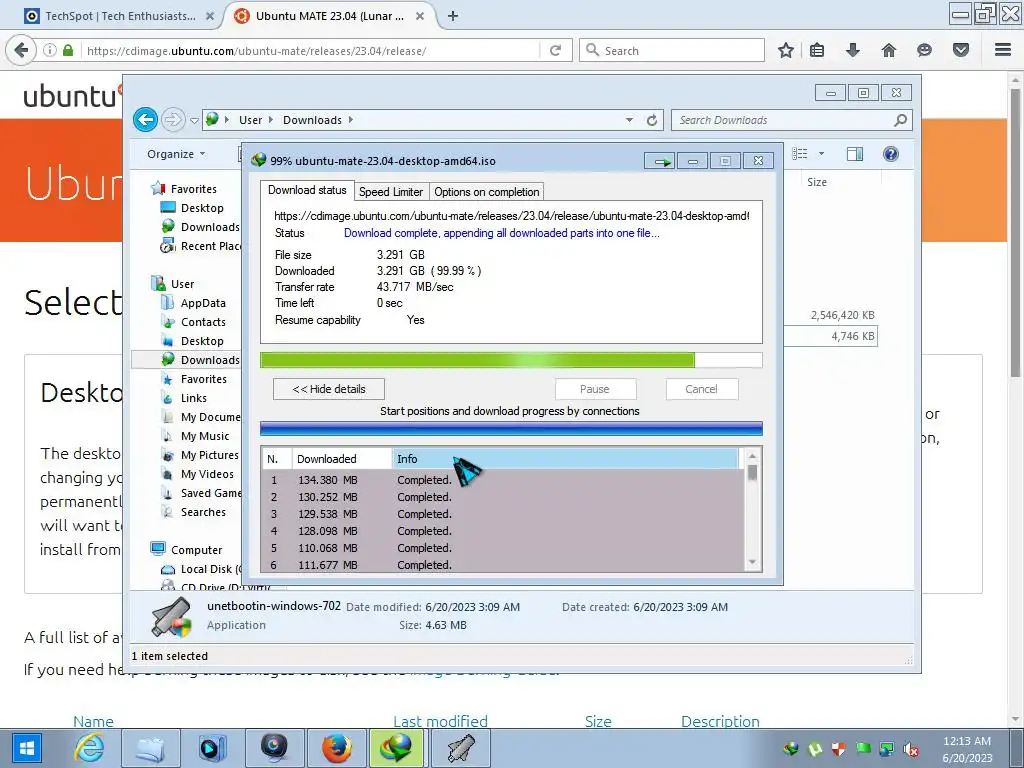This screenshot has height=768, width=1024.
Task: Click Firefox back navigation arrow
Action: (x=22, y=50)
